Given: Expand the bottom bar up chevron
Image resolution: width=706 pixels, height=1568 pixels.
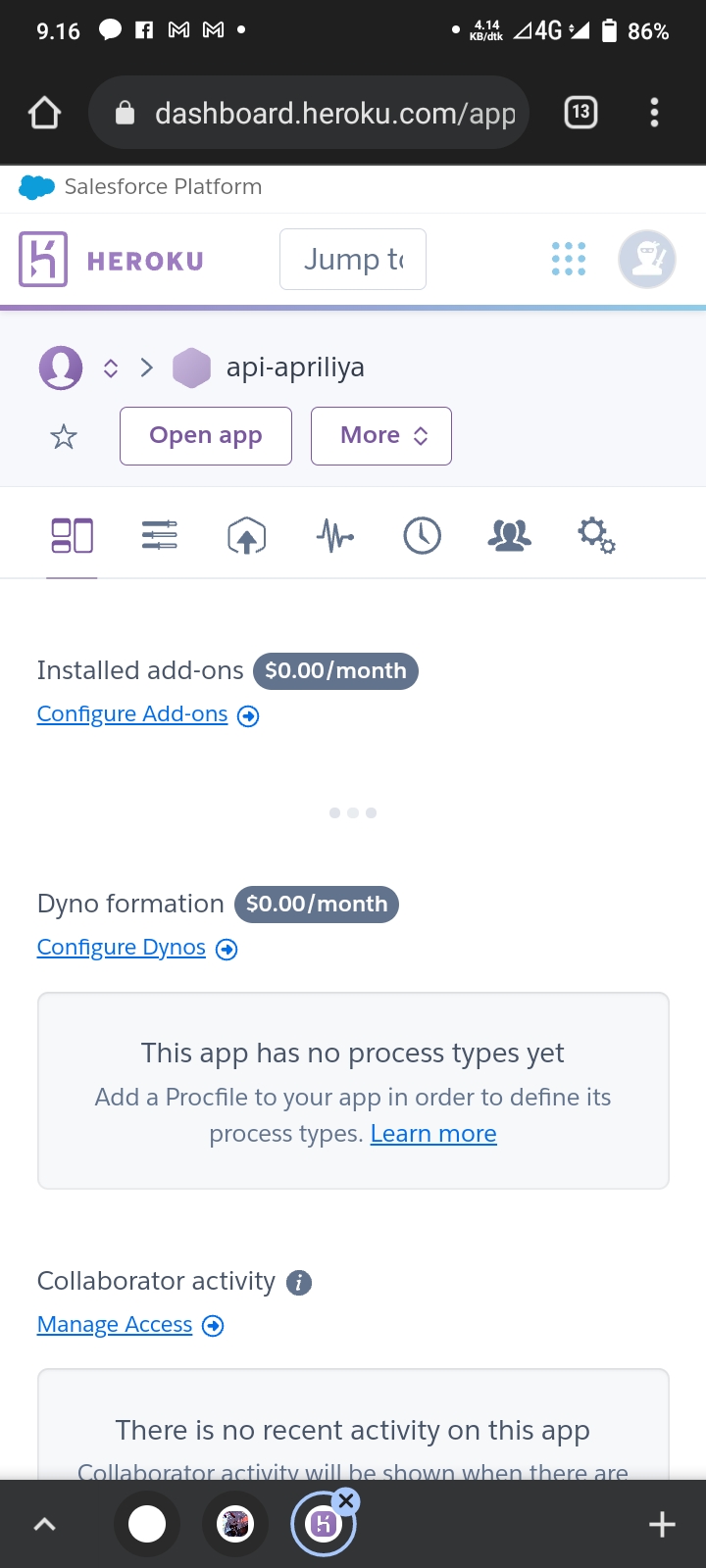Looking at the screenshot, I should (45, 1524).
